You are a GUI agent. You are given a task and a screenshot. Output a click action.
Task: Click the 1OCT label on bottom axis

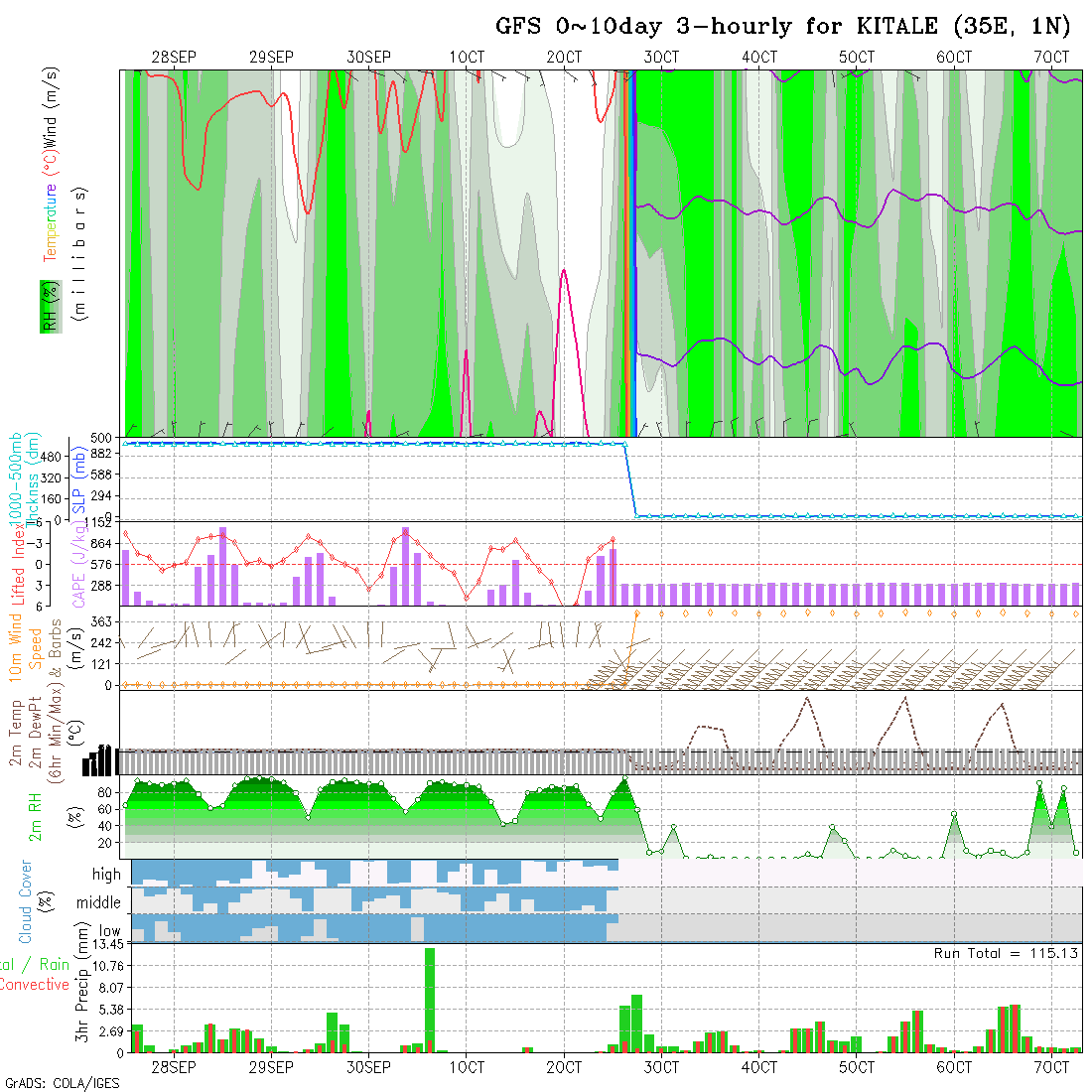pyautogui.click(x=467, y=1067)
